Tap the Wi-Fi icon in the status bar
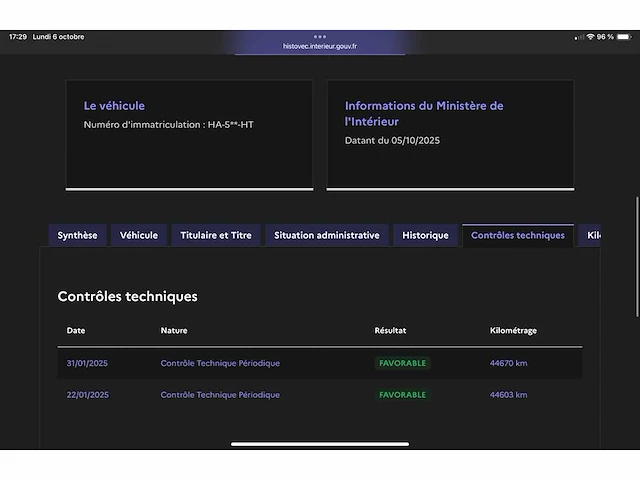 (x=590, y=37)
